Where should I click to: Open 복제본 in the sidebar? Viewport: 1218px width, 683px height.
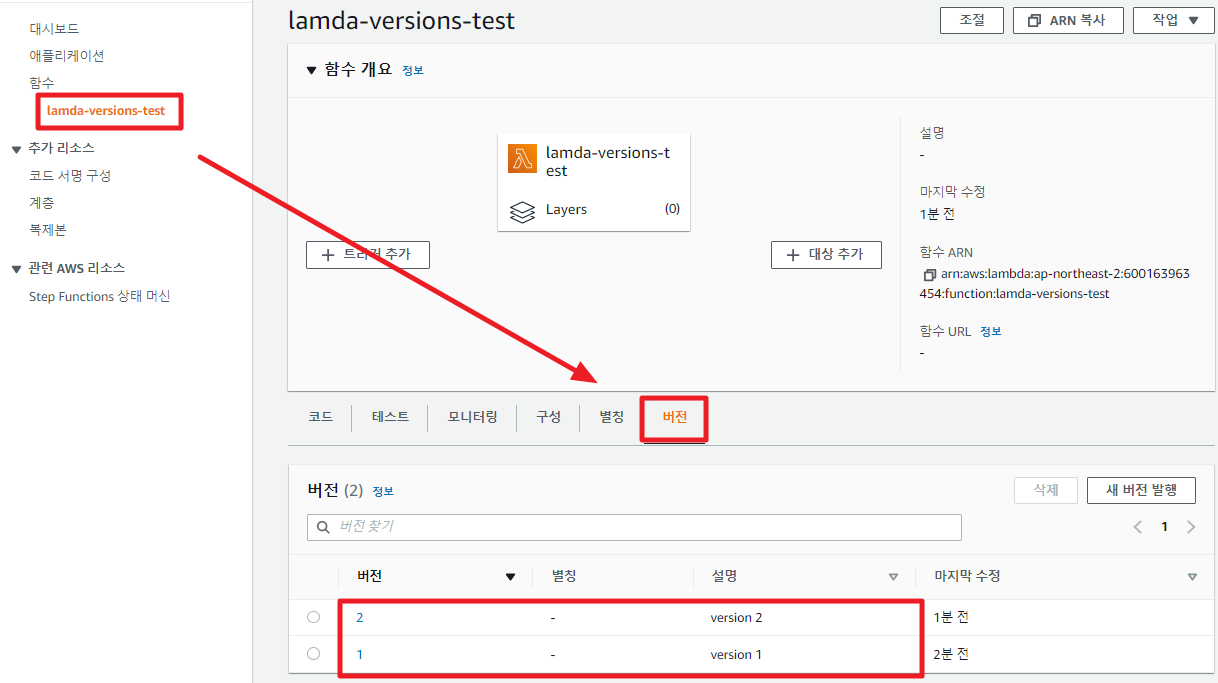(48, 229)
